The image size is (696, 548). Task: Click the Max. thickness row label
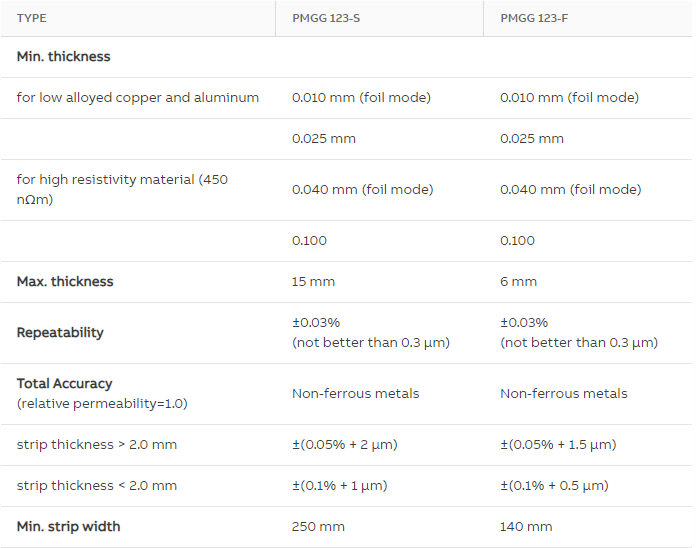(65, 281)
